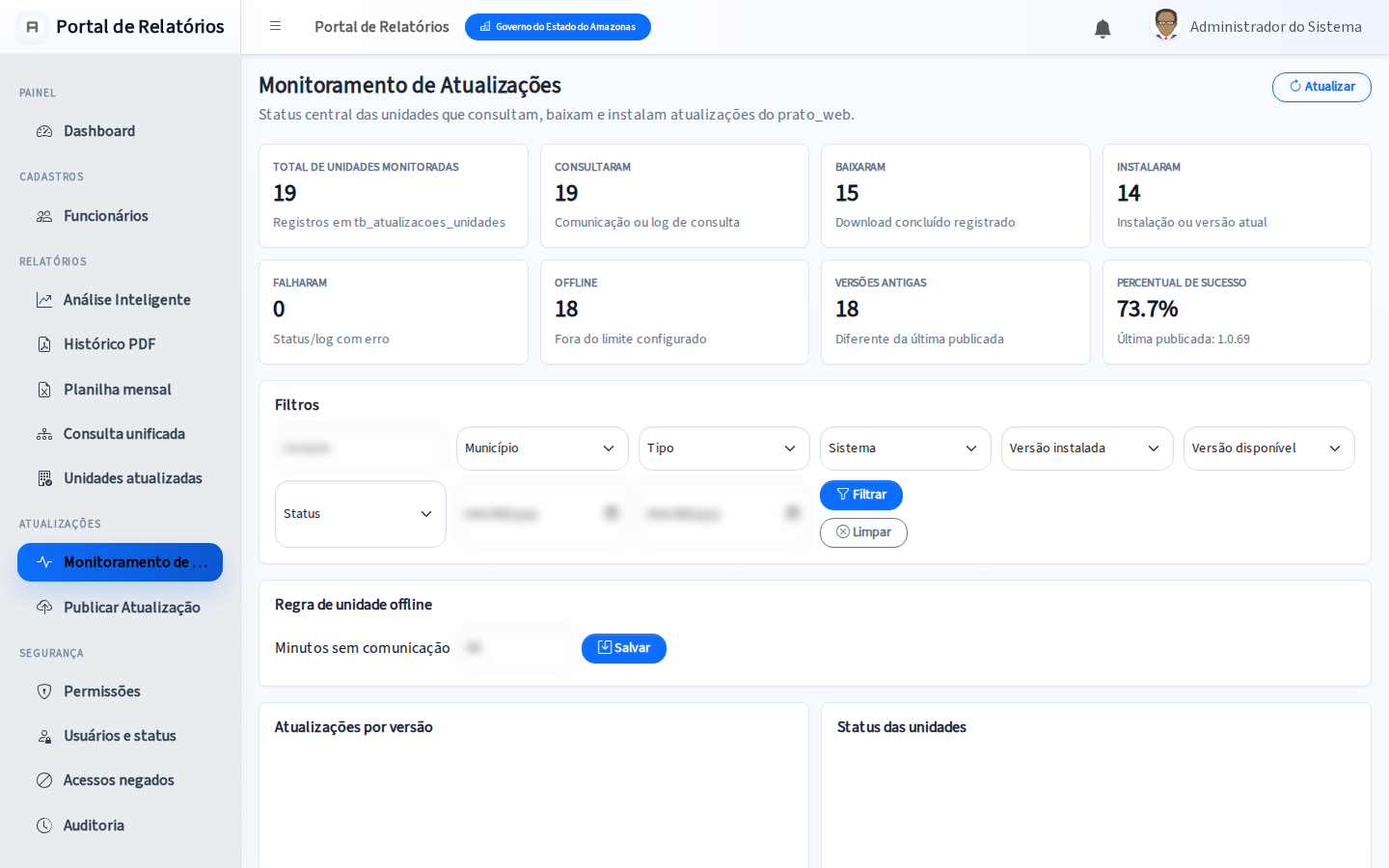Click the Permissões shield icon

44,692
